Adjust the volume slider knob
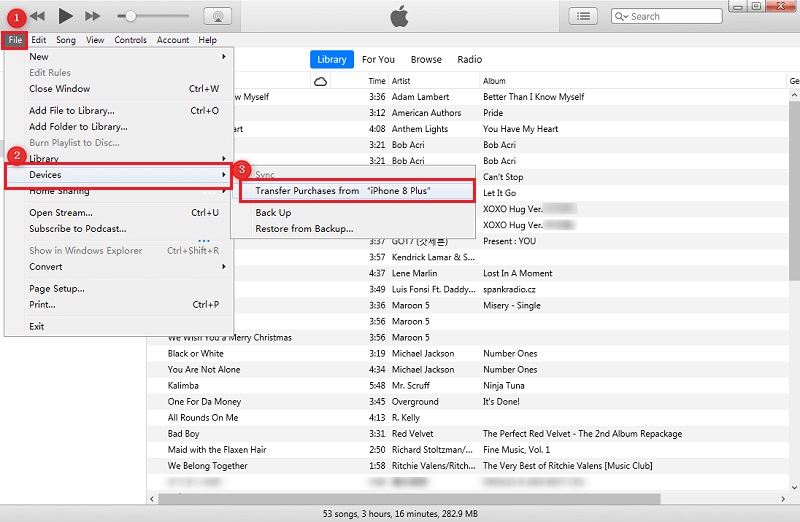The width and height of the screenshot is (800, 522). click(131, 16)
